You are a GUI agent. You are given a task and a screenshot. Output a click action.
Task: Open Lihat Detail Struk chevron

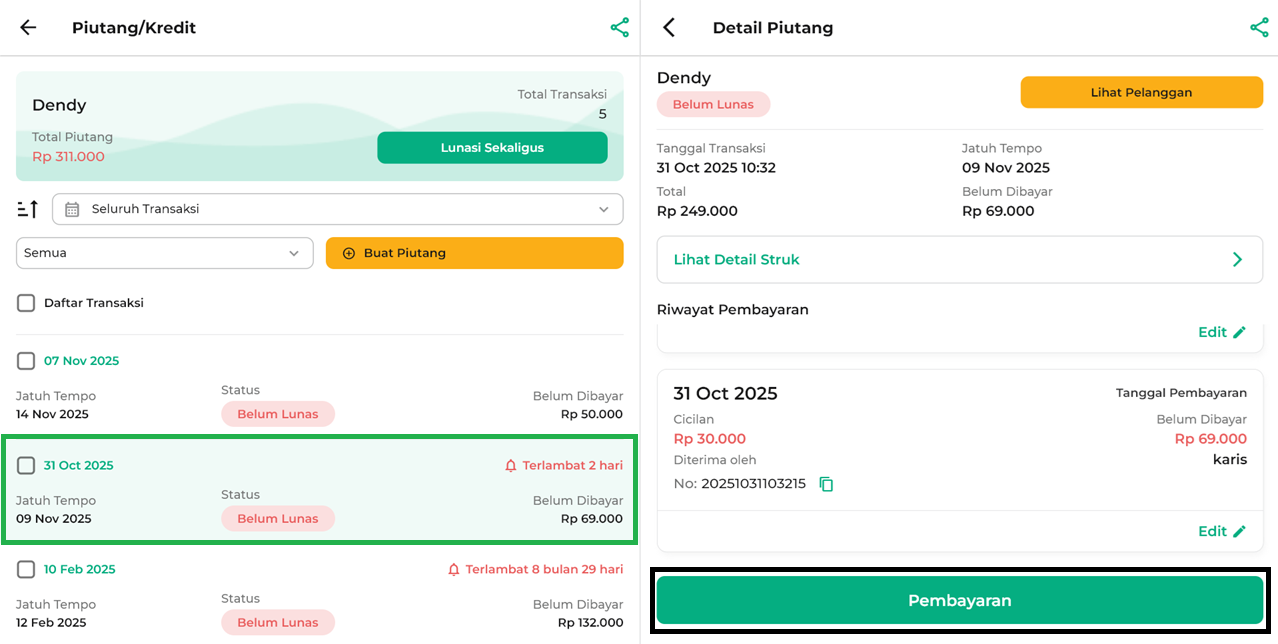[x=1237, y=260]
